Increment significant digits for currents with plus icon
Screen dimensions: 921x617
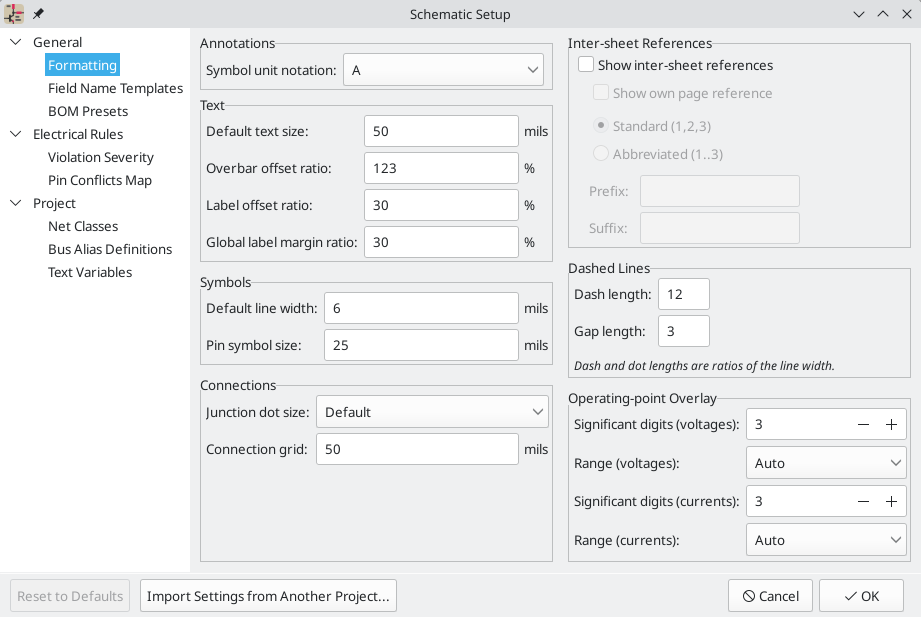click(x=890, y=501)
